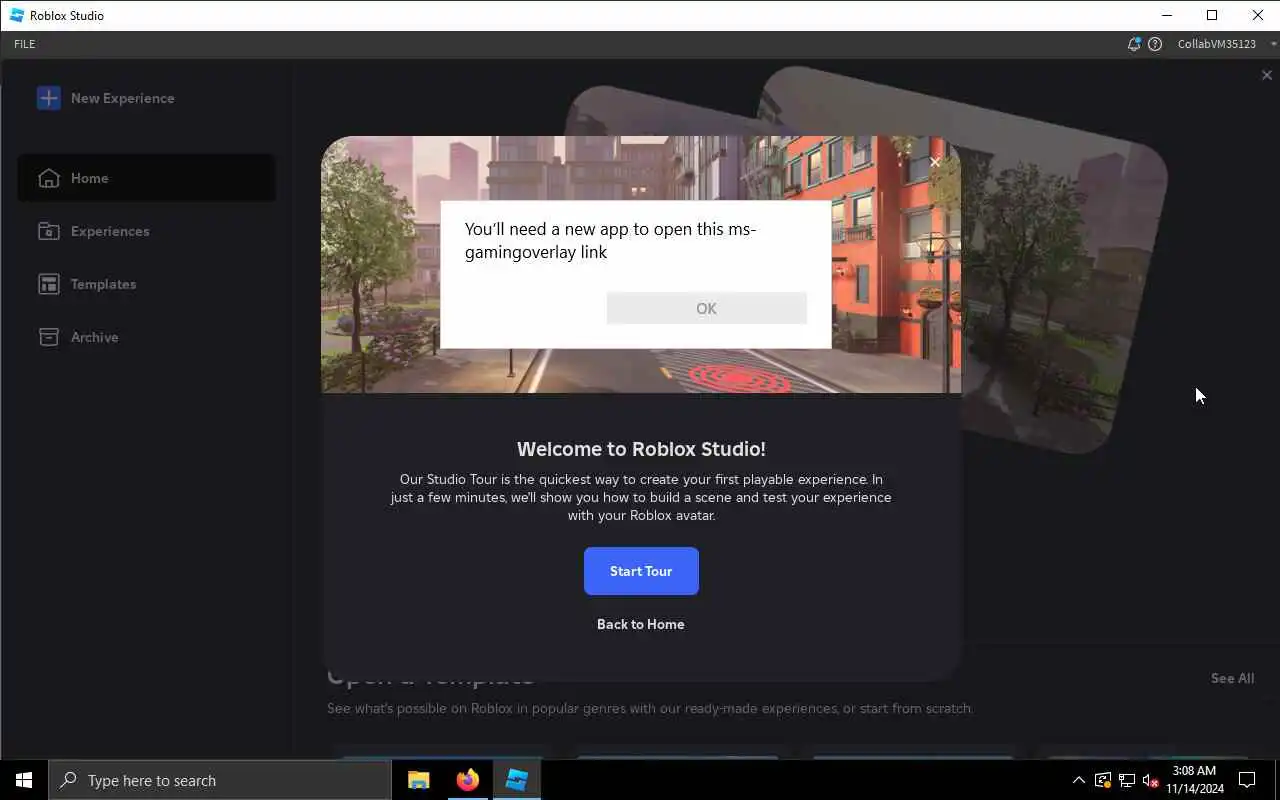Start the Studio Tour

pyautogui.click(x=641, y=571)
